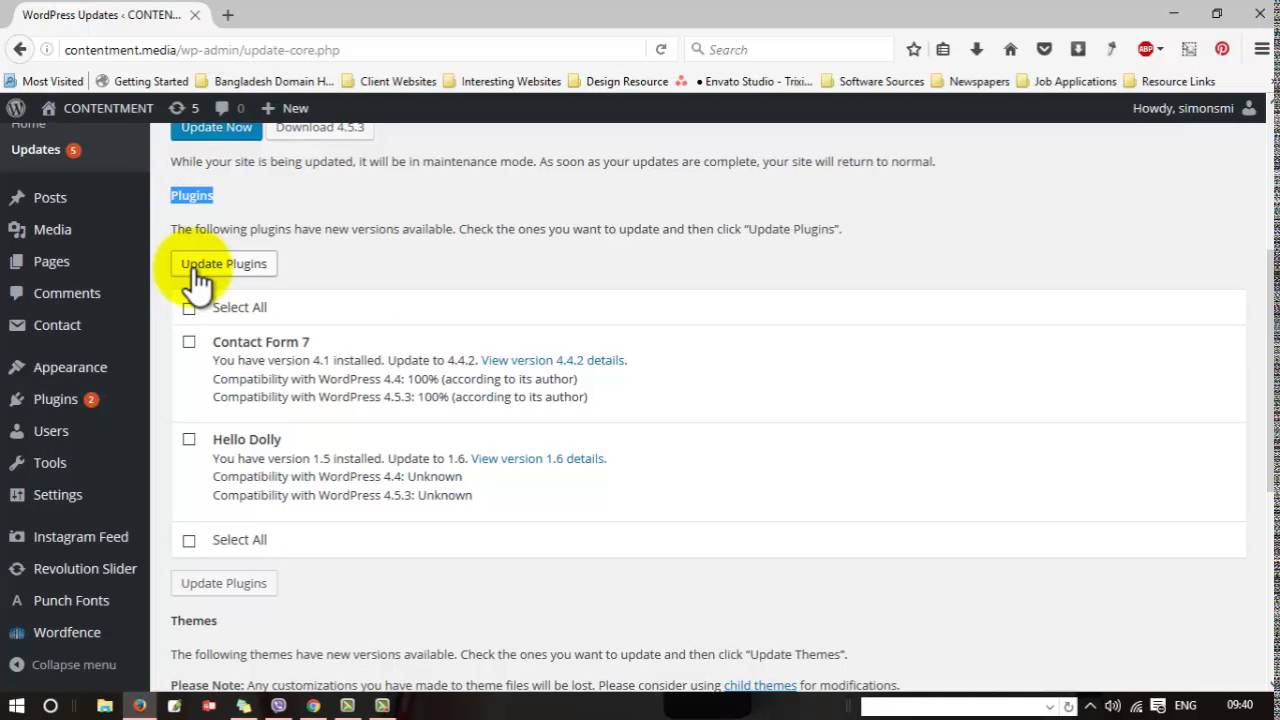This screenshot has width=1280, height=720.
Task: Open the Pinterest extension icon
Action: click(x=1222, y=49)
